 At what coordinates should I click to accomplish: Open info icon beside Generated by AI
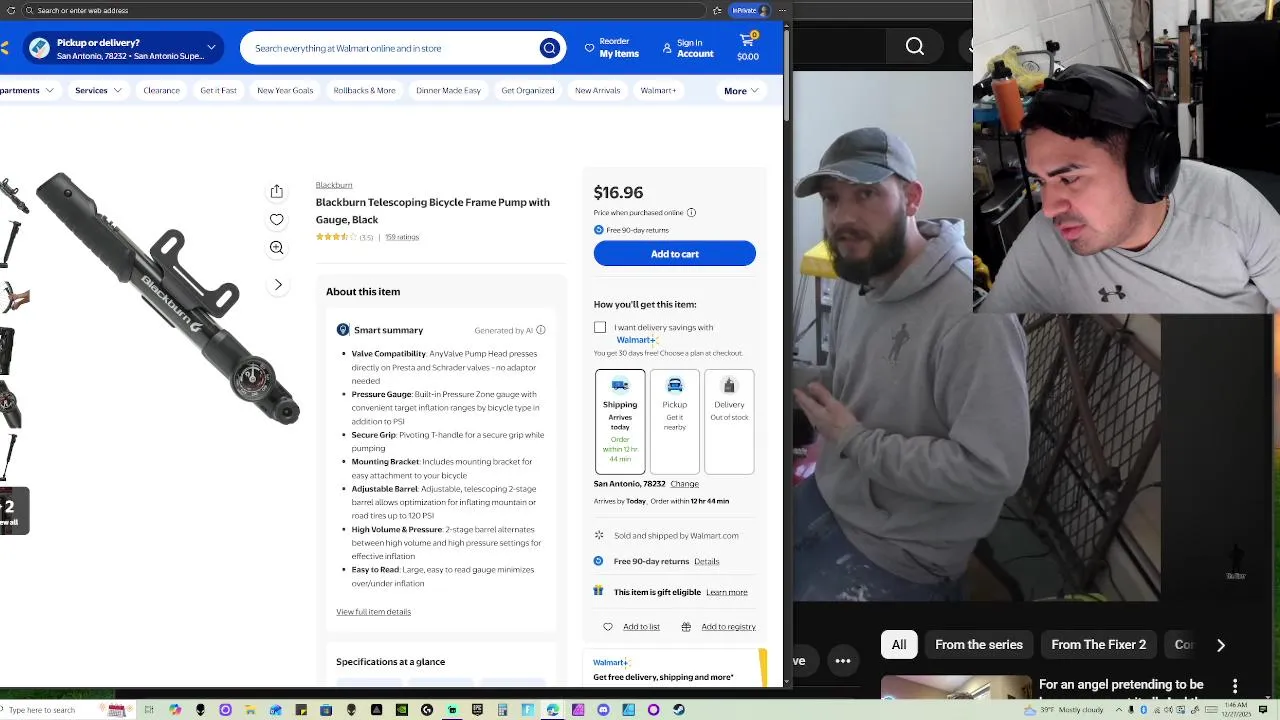[541, 330]
